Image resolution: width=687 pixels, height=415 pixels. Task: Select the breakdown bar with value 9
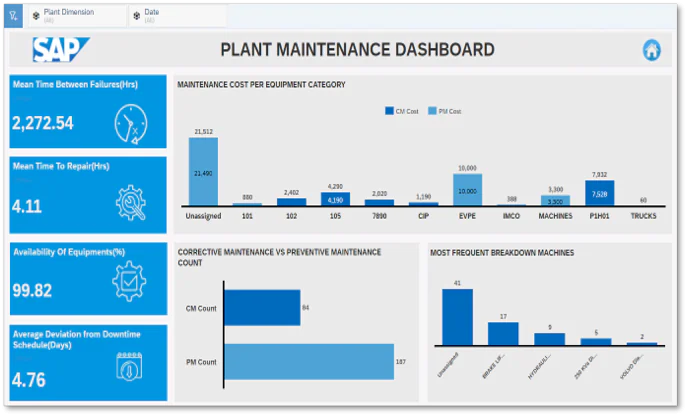pos(549,339)
